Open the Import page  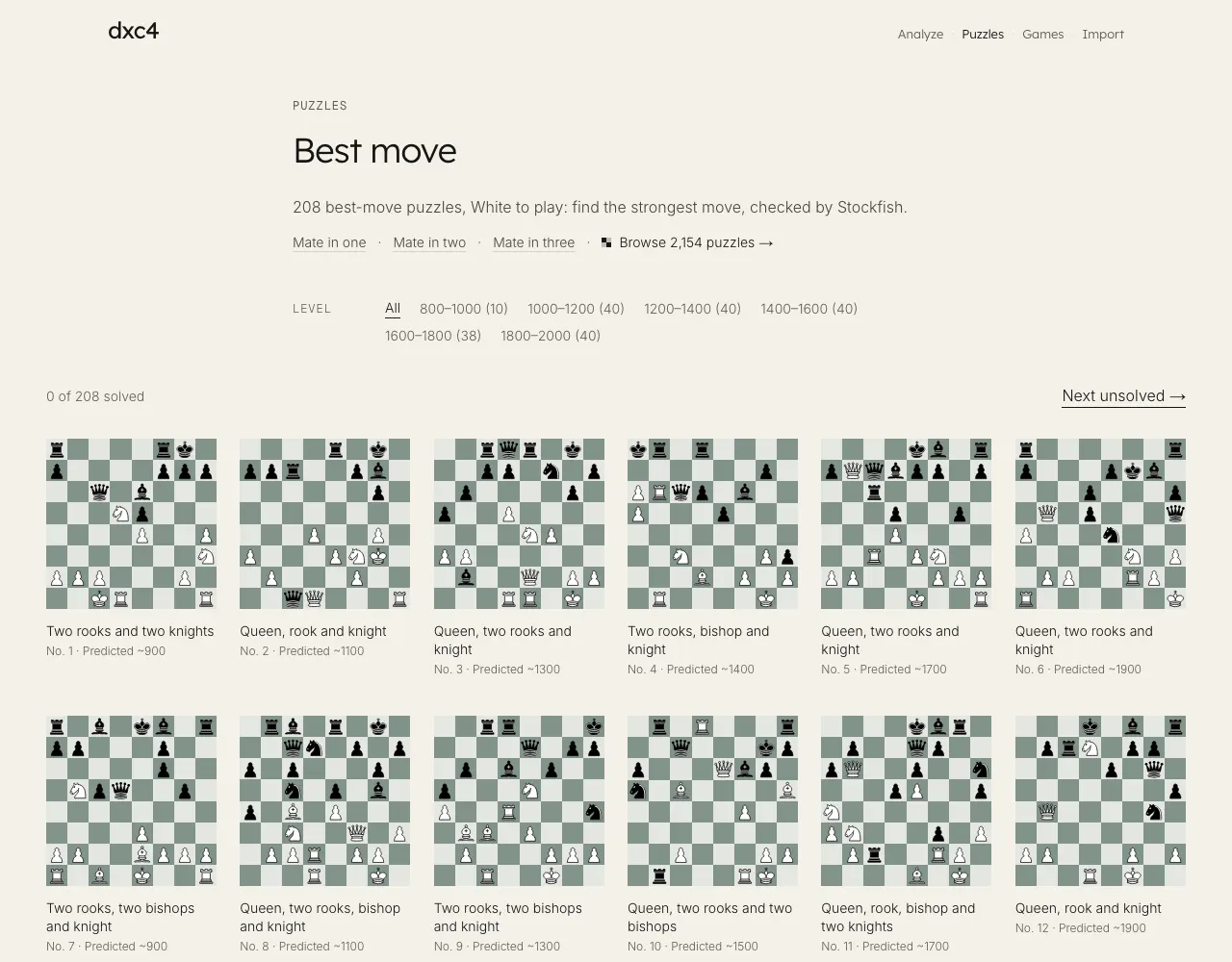click(x=1103, y=35)
